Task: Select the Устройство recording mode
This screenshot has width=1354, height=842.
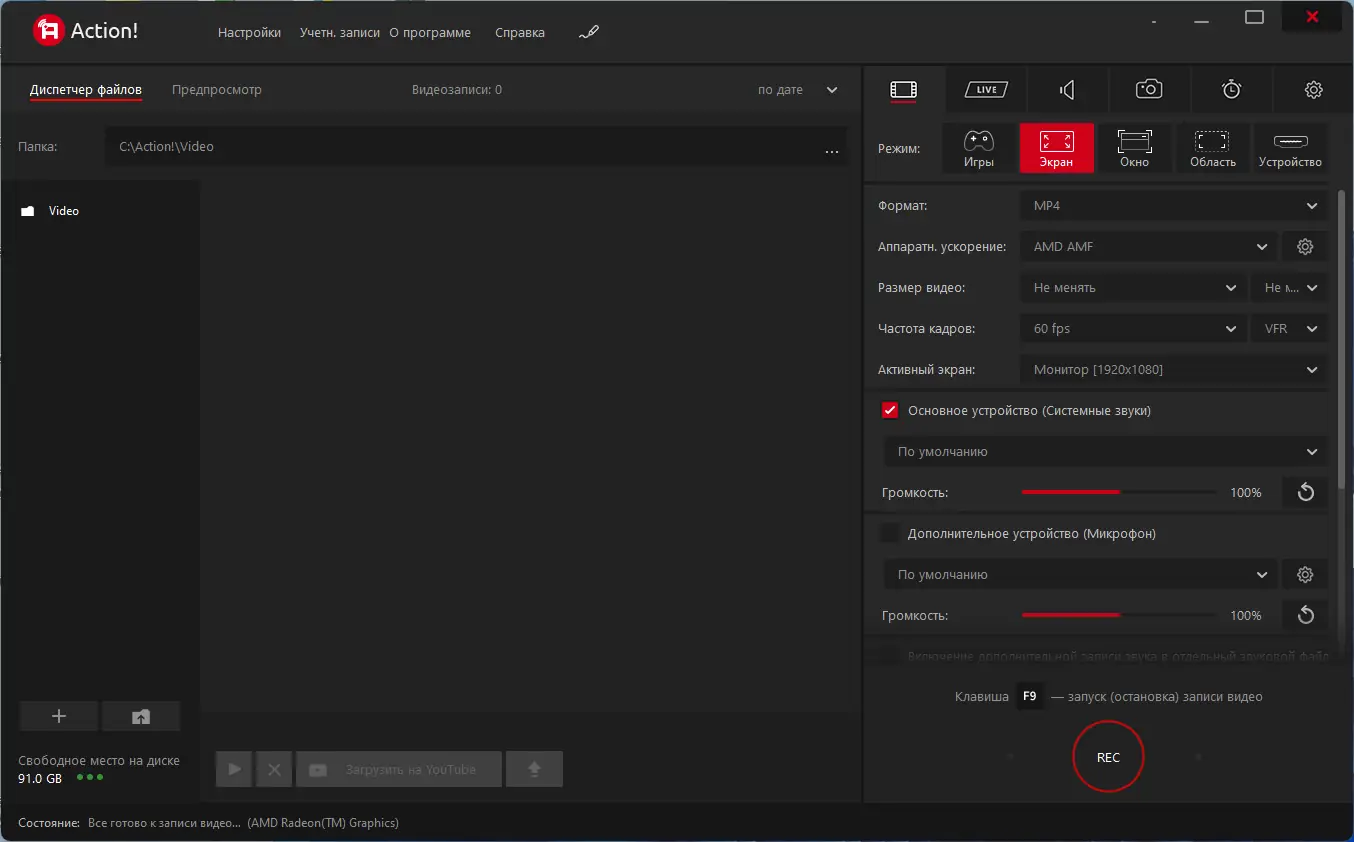Action: [x=1291, y=148]
